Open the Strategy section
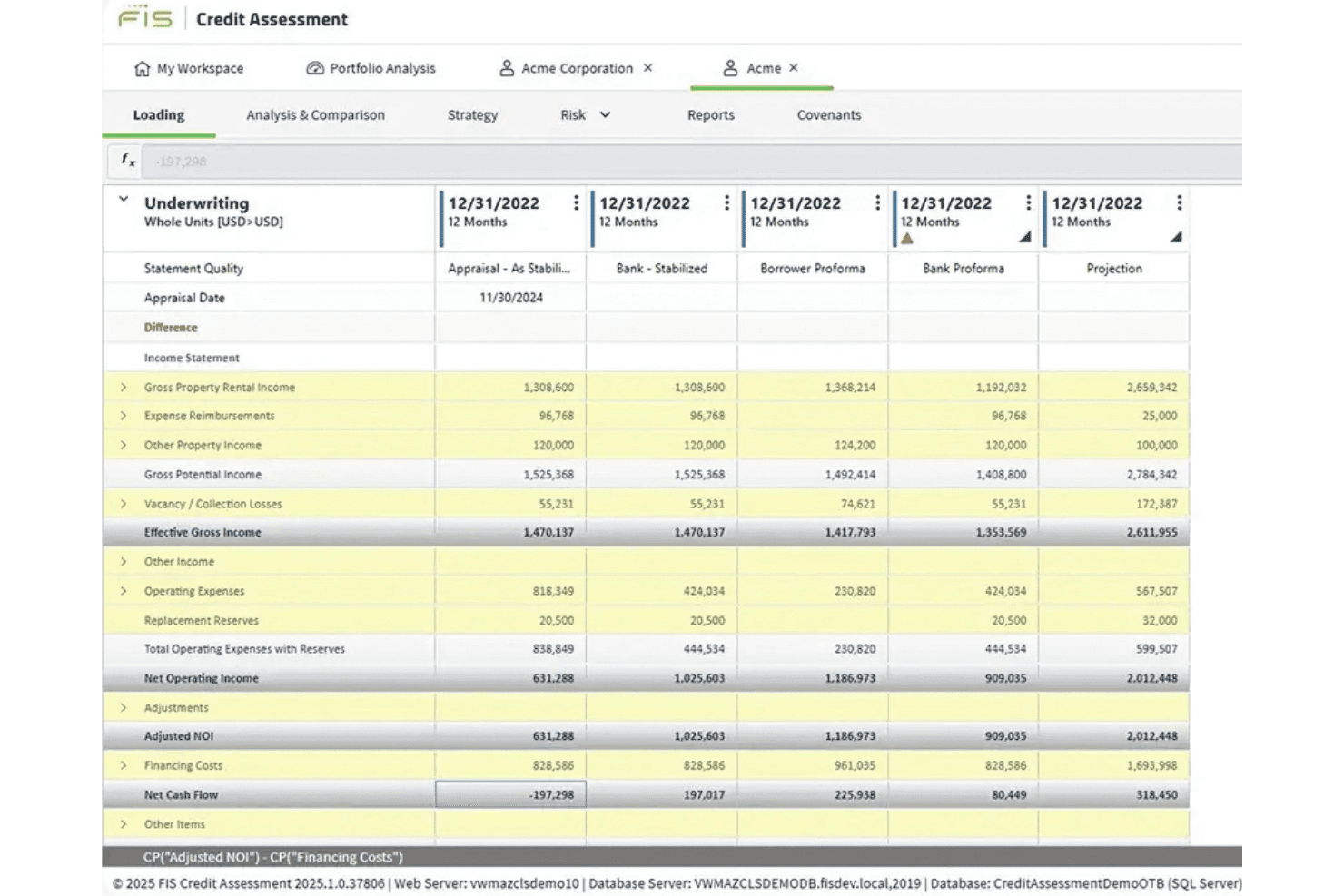The height and width of the screenshot is (896, 1344). [472, 115]
